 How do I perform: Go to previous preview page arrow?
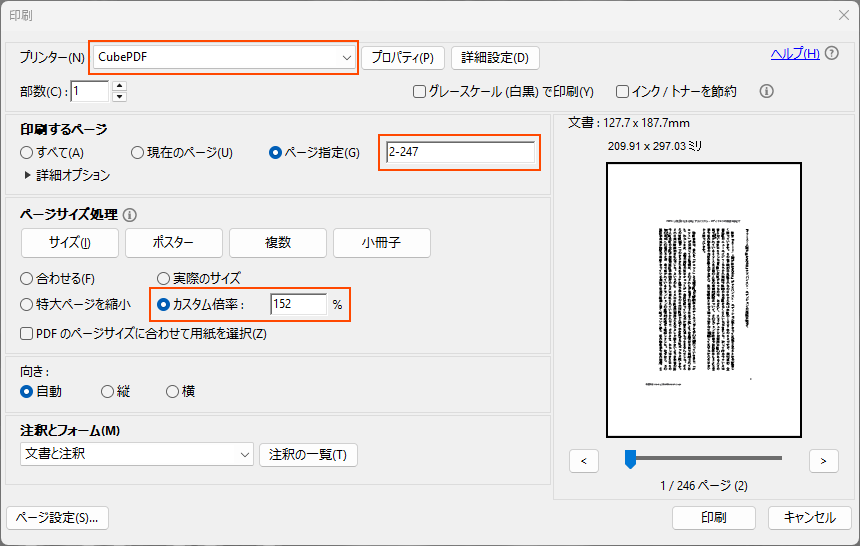[583, 460]
